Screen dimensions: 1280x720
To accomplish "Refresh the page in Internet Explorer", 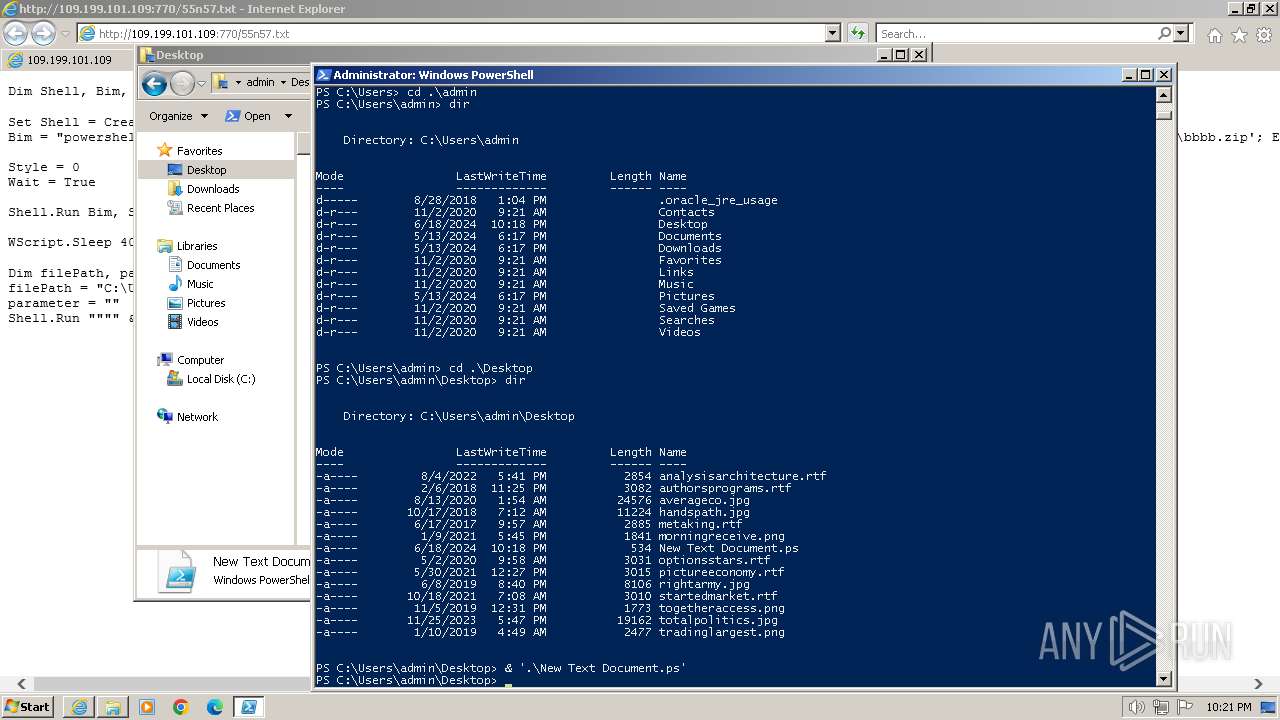I will point(858,34).
